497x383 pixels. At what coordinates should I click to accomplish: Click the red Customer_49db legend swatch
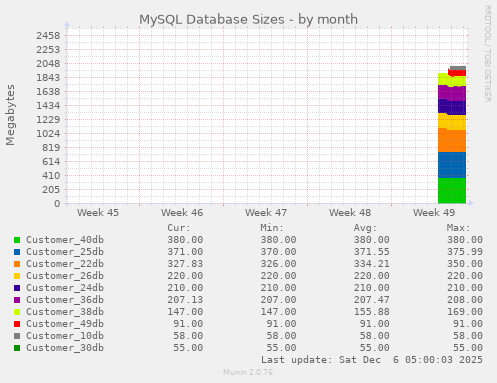pyautogui.click(x=17, y=324)
